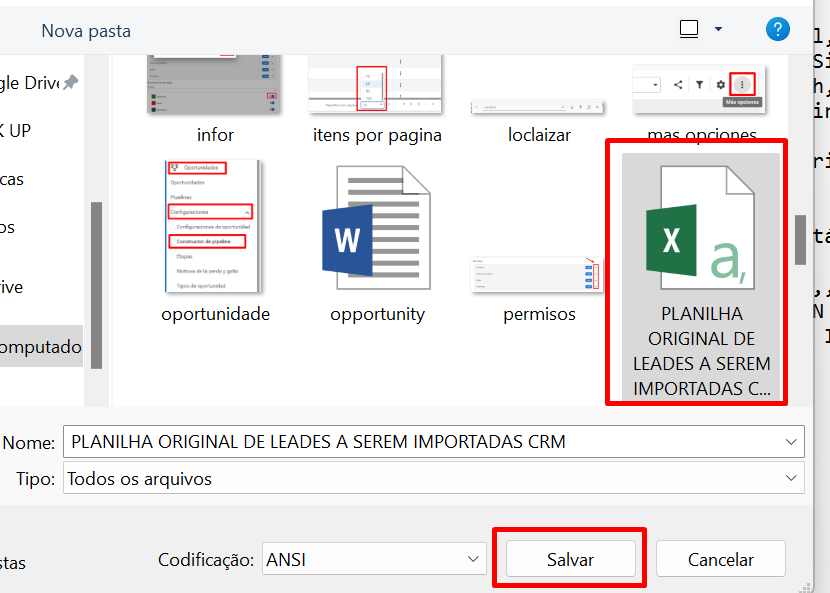Click the 'loclaizar' file name label
Screen dimensions: 830x593
coord(539,135)
